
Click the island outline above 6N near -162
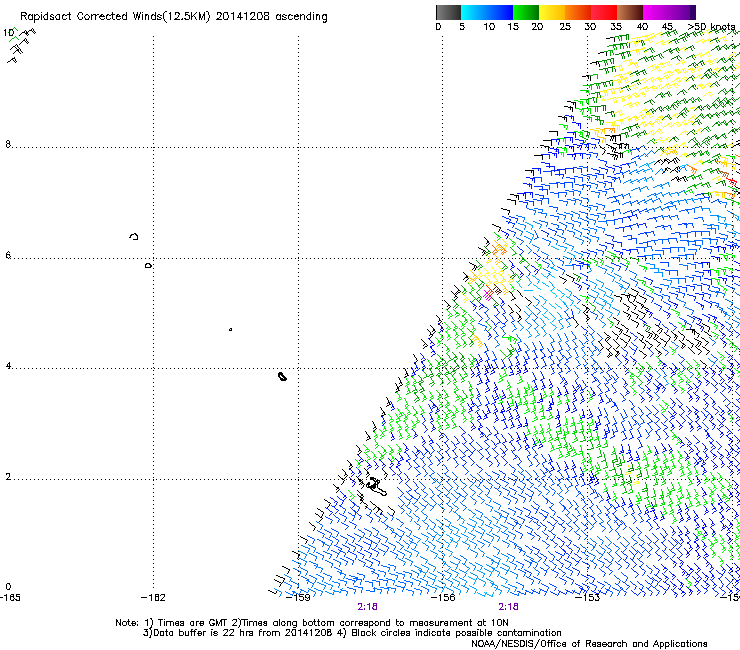pos(134,236)
